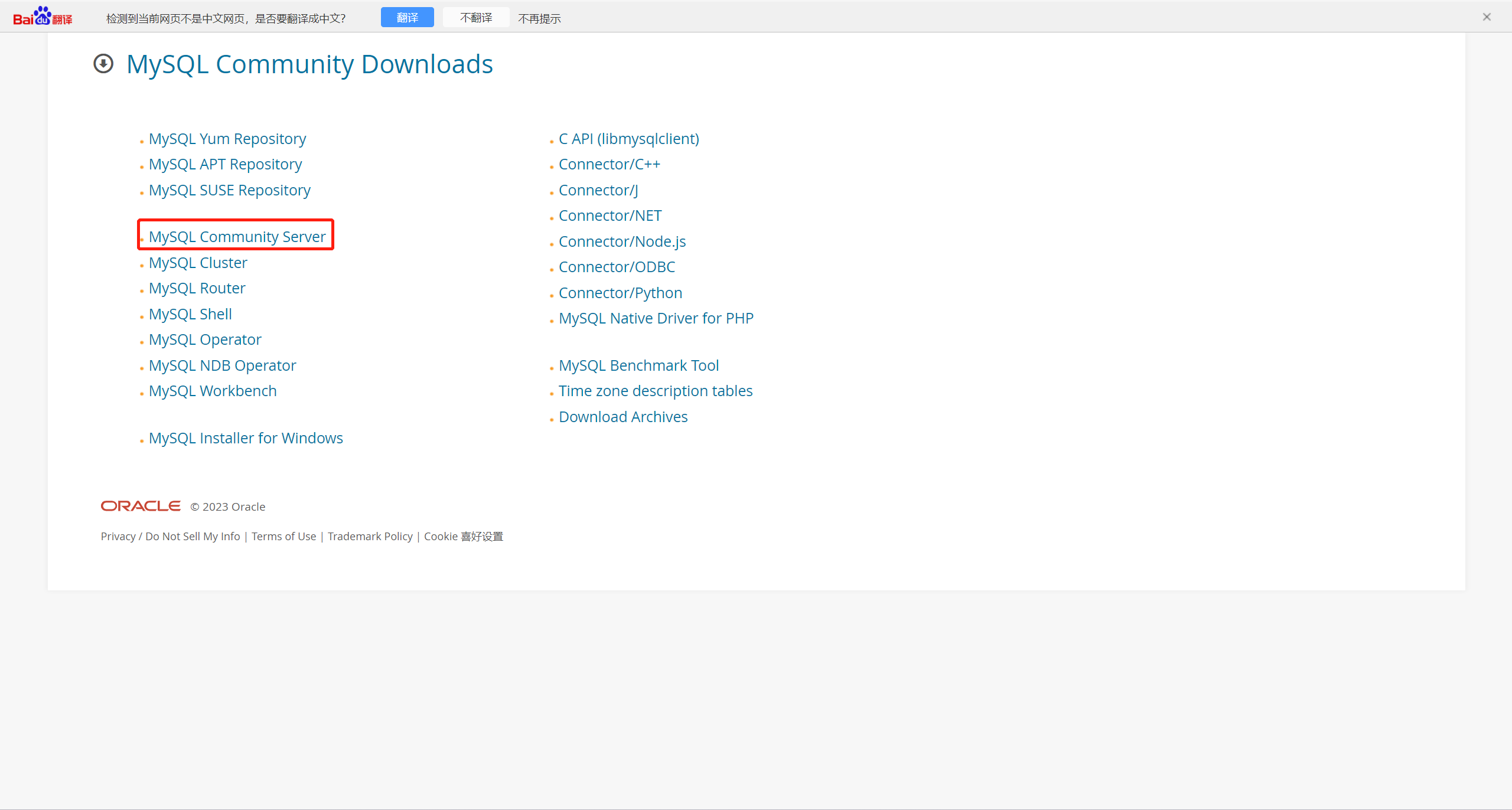Select MySQL Operator link
Viewport: 1512px width, 810px height.
pos(205,339)
